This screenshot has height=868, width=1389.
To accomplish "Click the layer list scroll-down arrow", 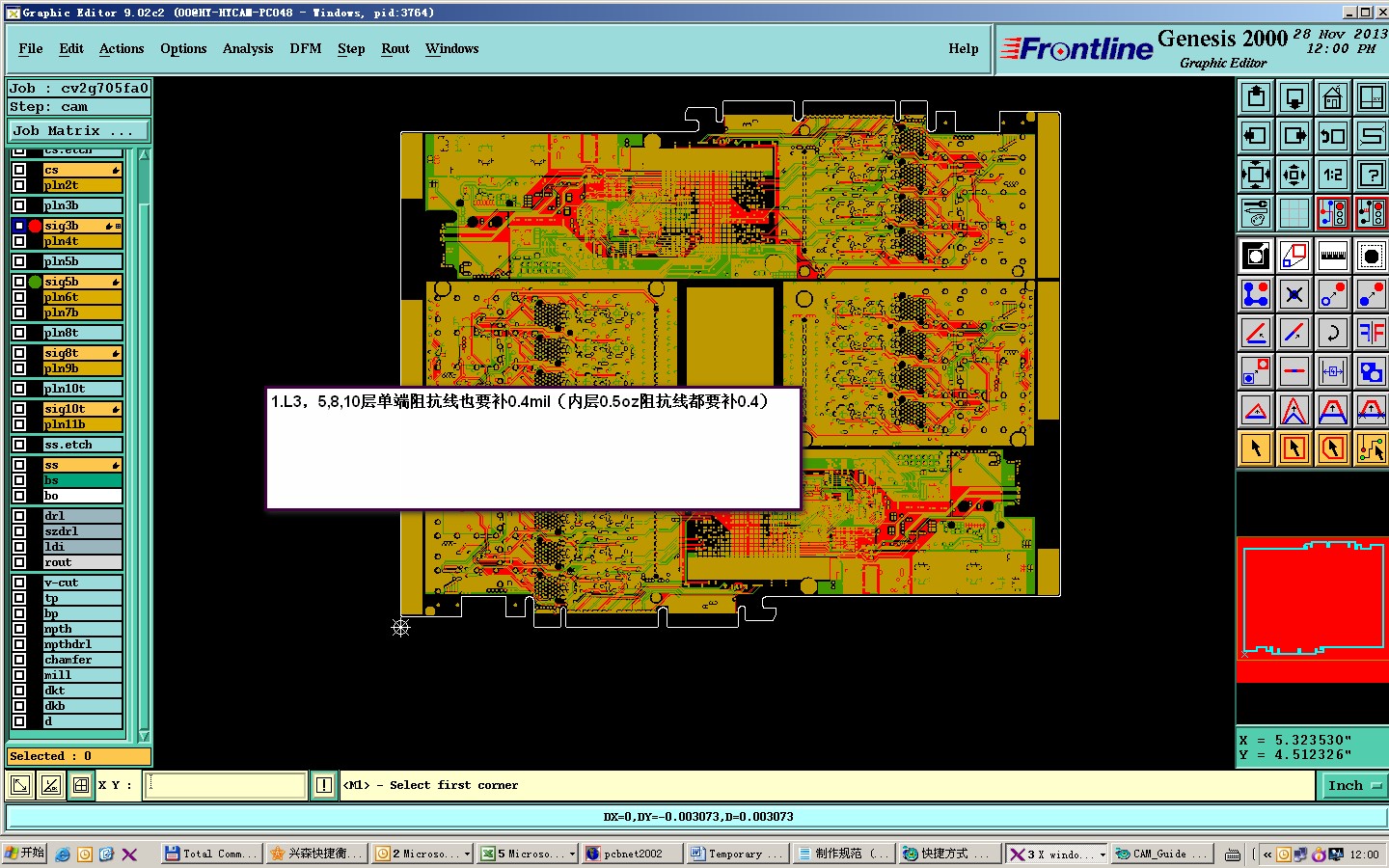I will (145, 736).
